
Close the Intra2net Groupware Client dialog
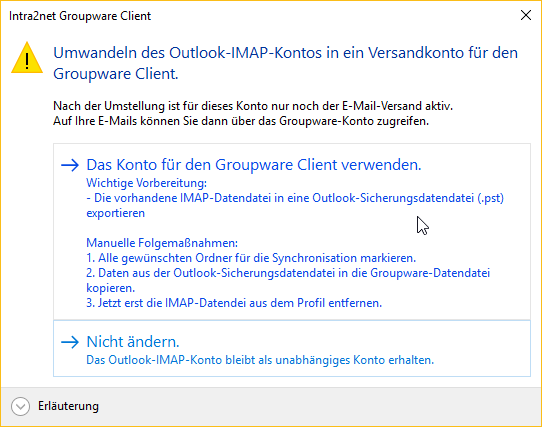point(526,15)
